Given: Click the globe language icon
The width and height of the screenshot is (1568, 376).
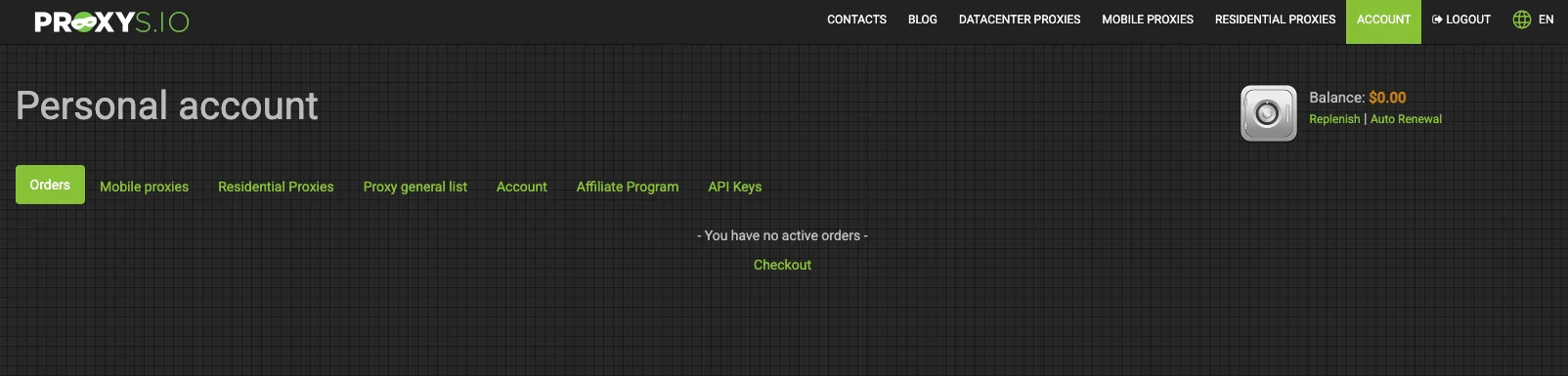Looking at the screenshot, I should [x=1522, y=20].
